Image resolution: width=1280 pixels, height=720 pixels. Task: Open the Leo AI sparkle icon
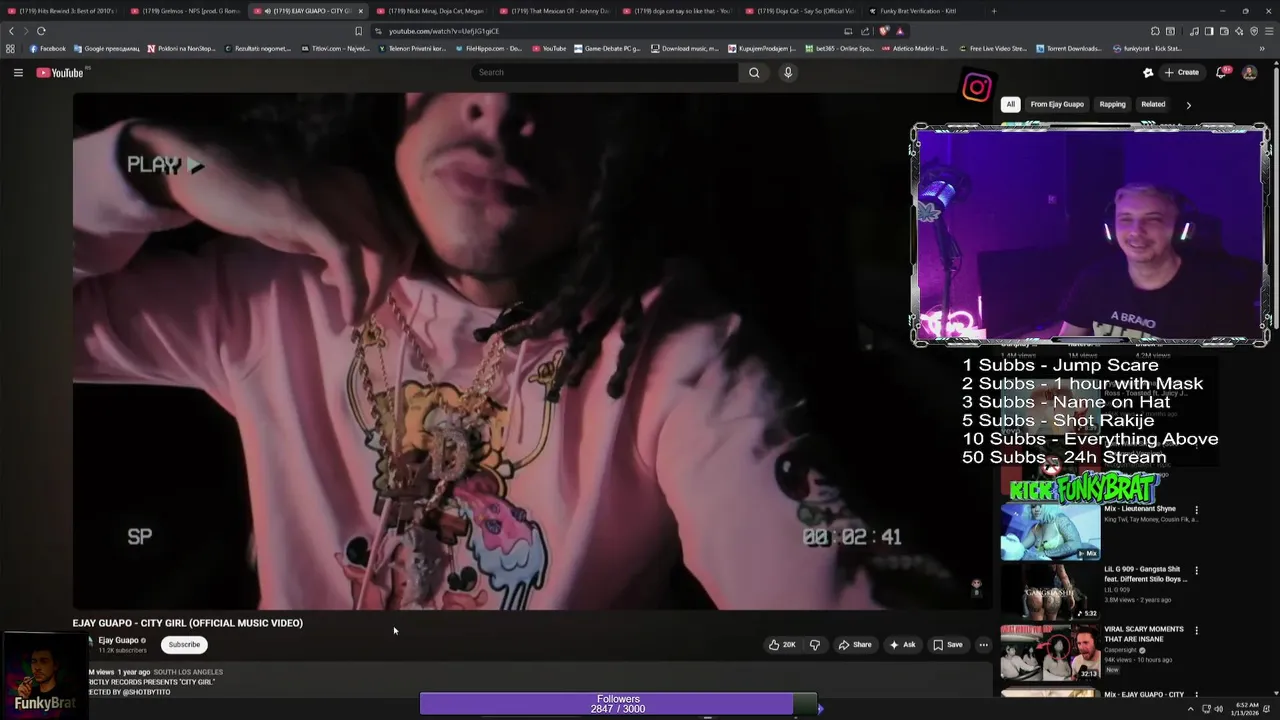click(x=1239, y=31)
